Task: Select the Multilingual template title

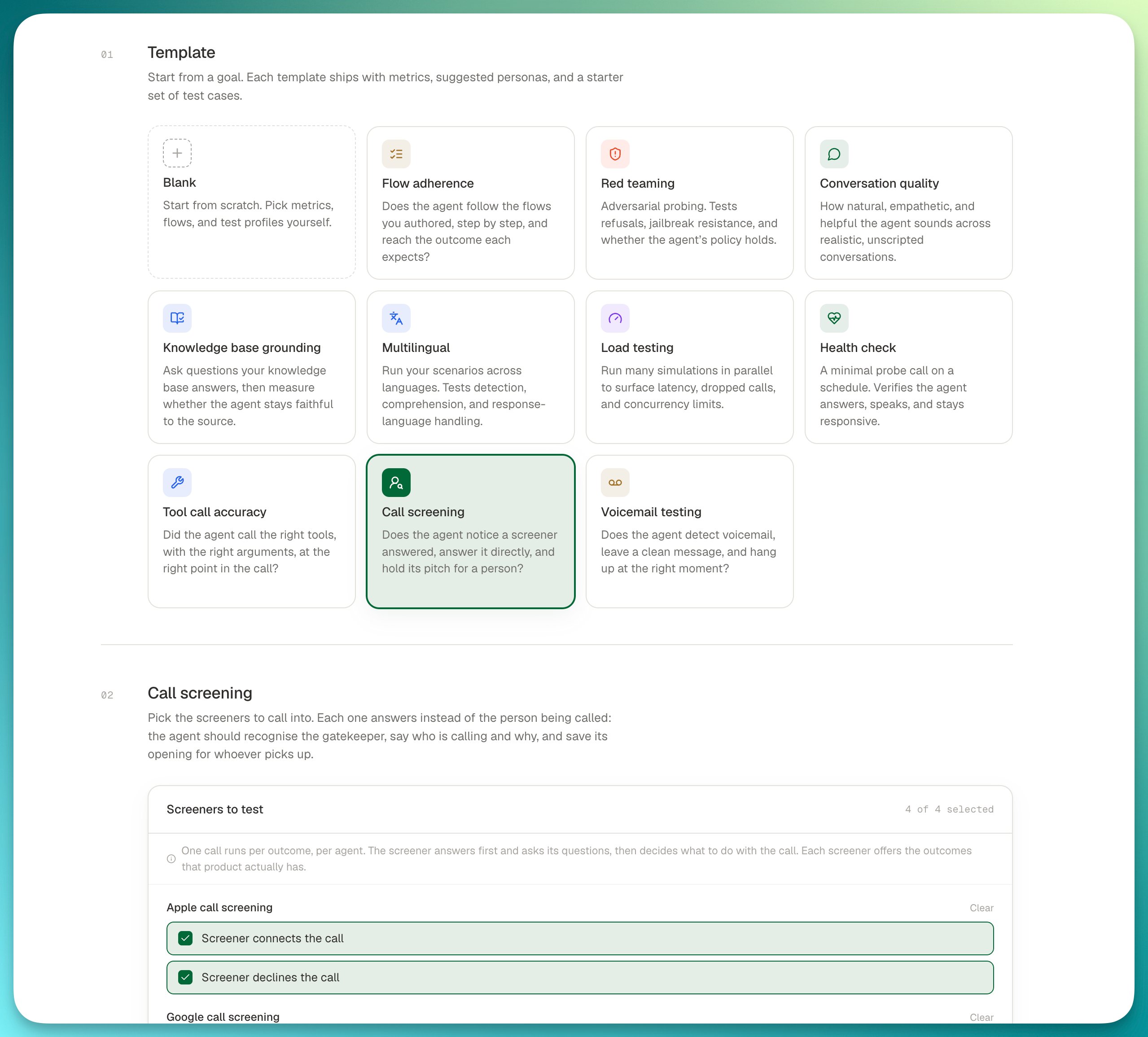Action: (416, 348)
